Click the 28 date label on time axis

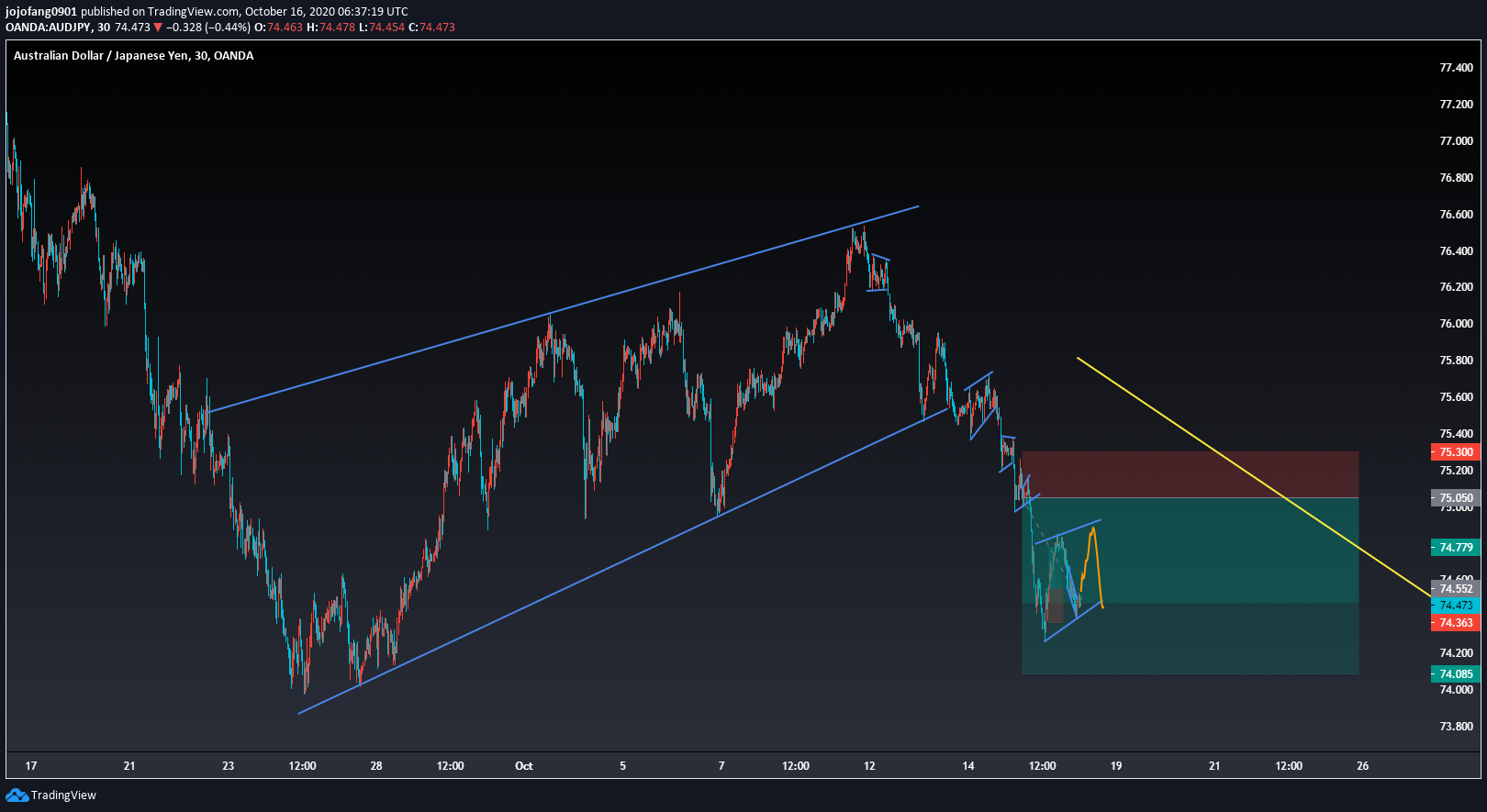(376, 766)
